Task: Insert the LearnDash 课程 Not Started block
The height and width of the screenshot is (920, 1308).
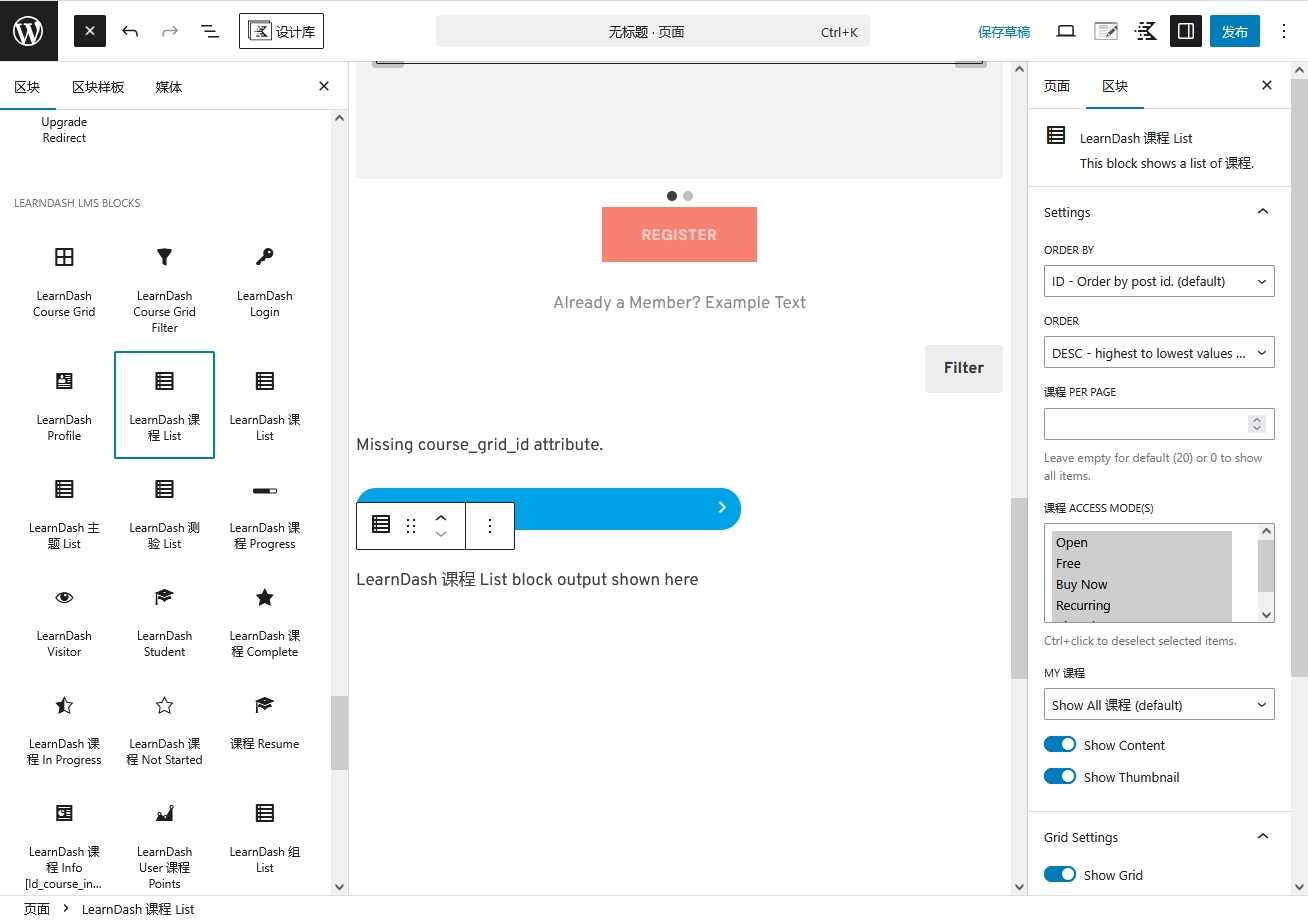Action: 165,729
